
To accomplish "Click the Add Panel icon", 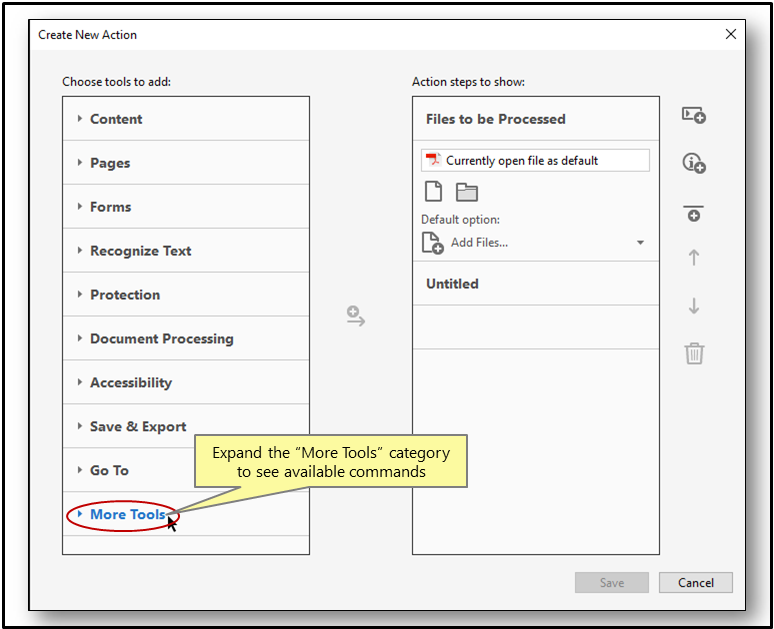I will 694,116.
